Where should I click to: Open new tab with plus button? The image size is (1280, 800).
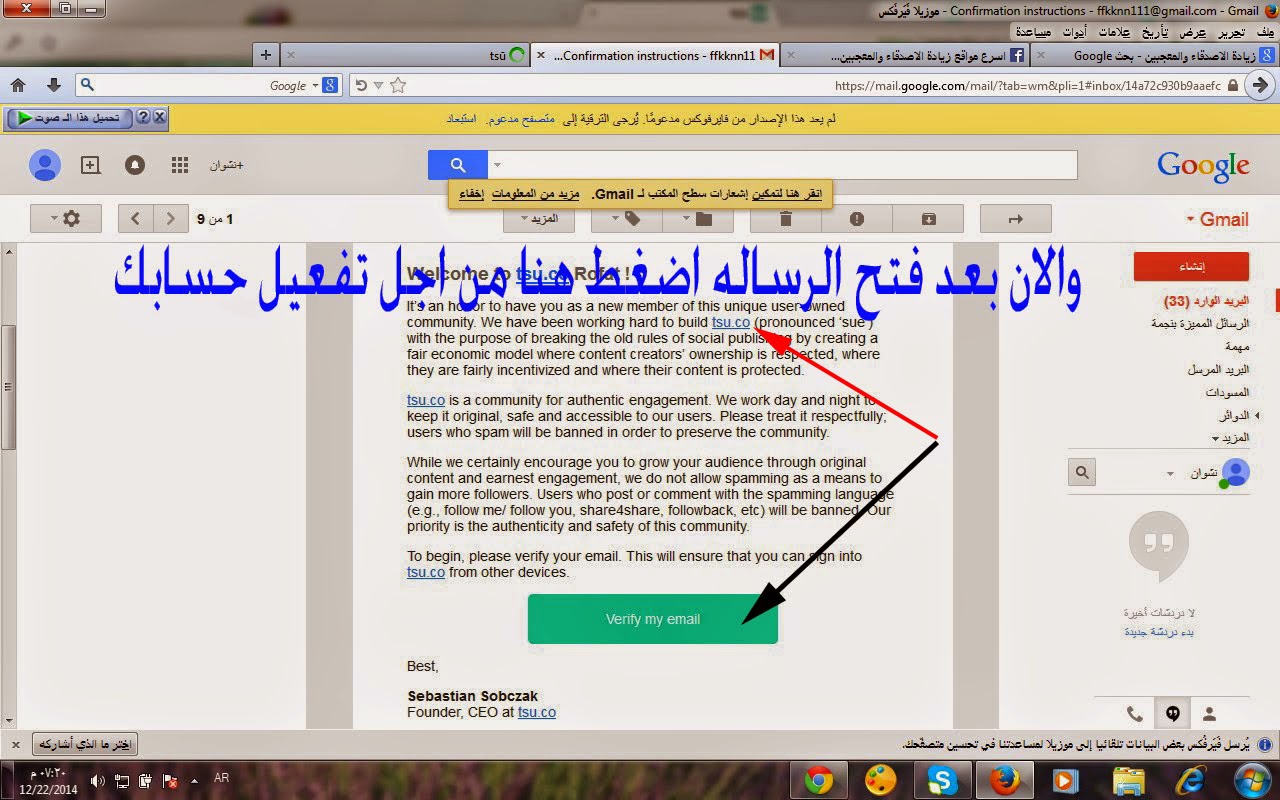click(x=266, y=55)
